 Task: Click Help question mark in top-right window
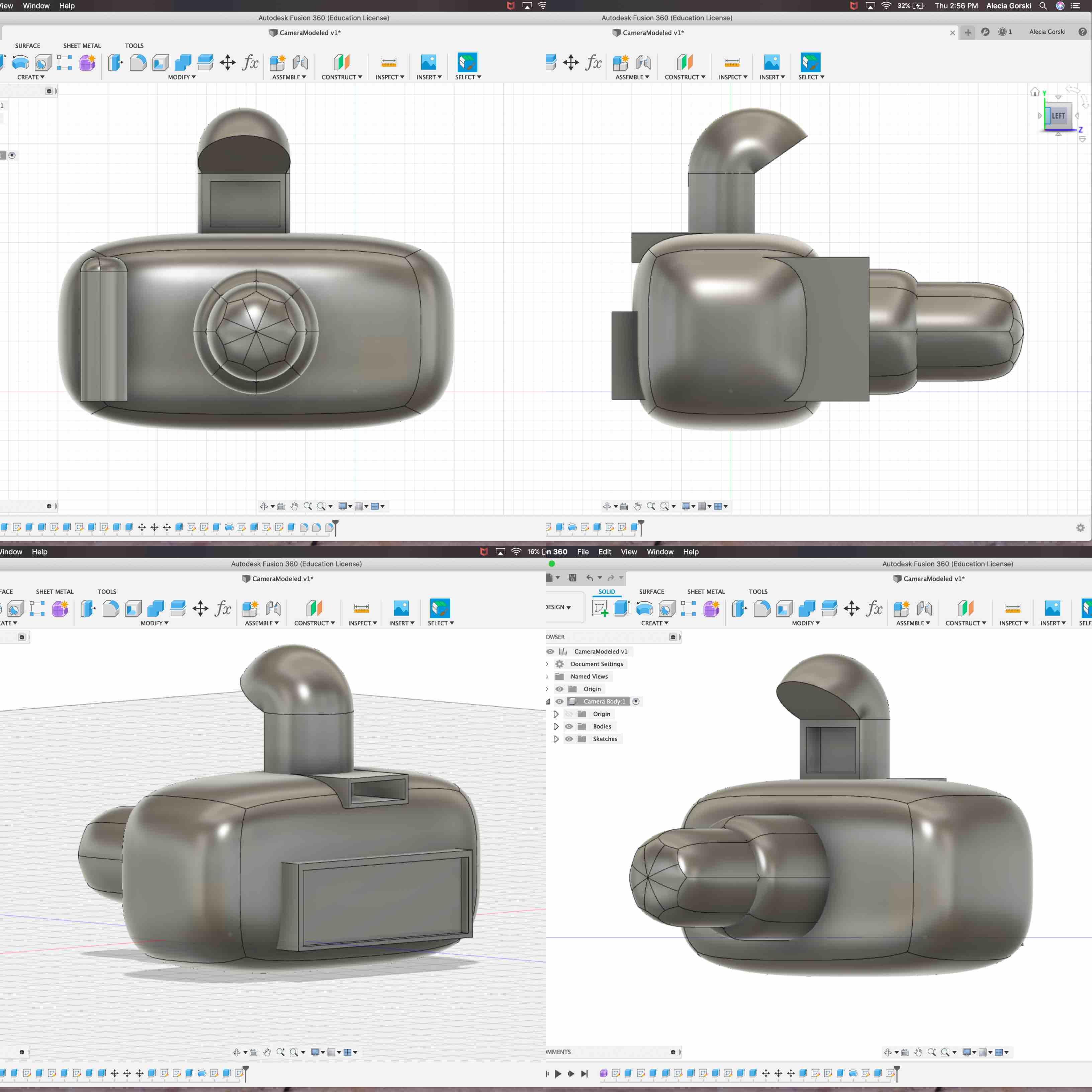click(1082, 32)
